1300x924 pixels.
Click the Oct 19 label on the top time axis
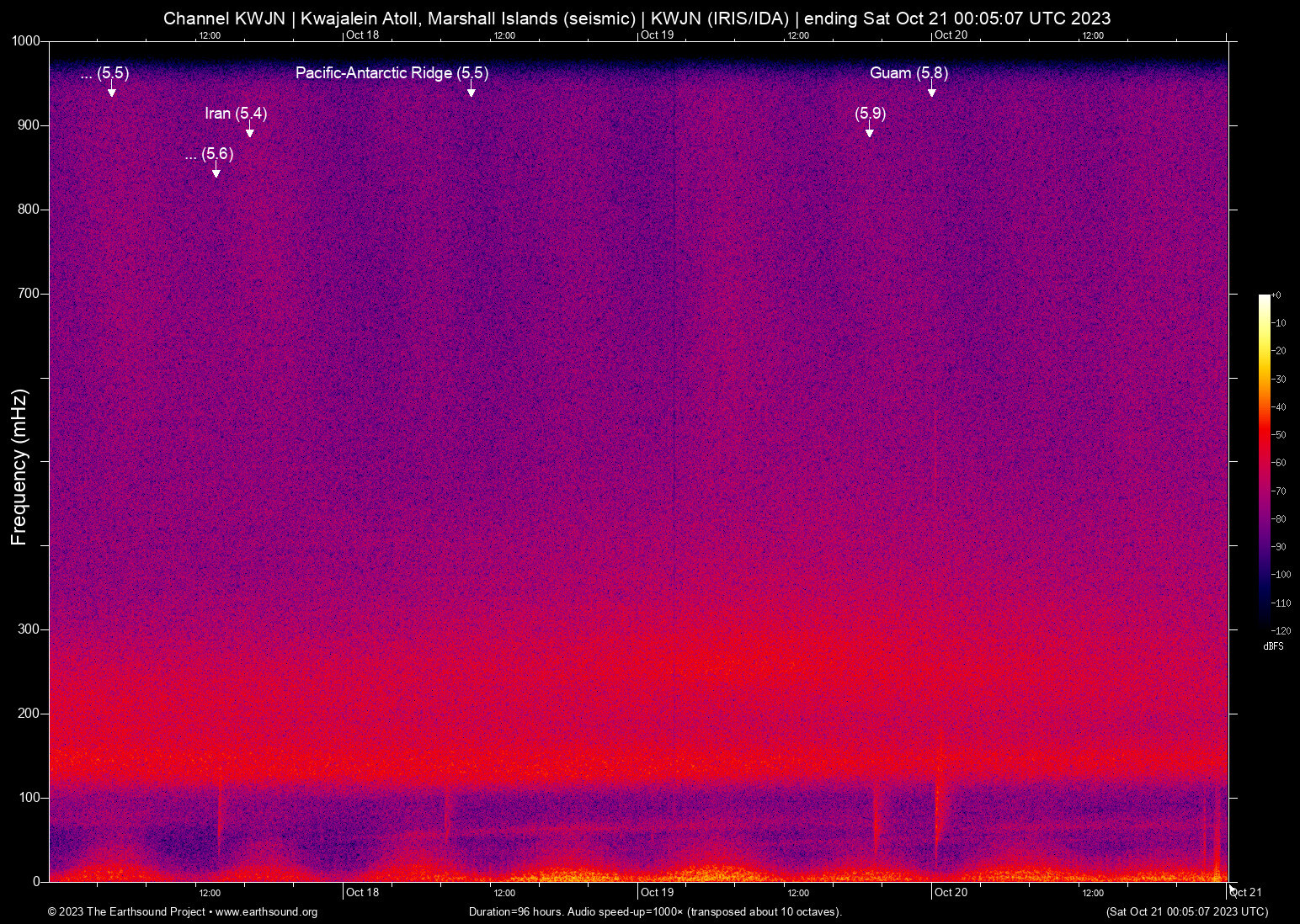pos(658,35)
